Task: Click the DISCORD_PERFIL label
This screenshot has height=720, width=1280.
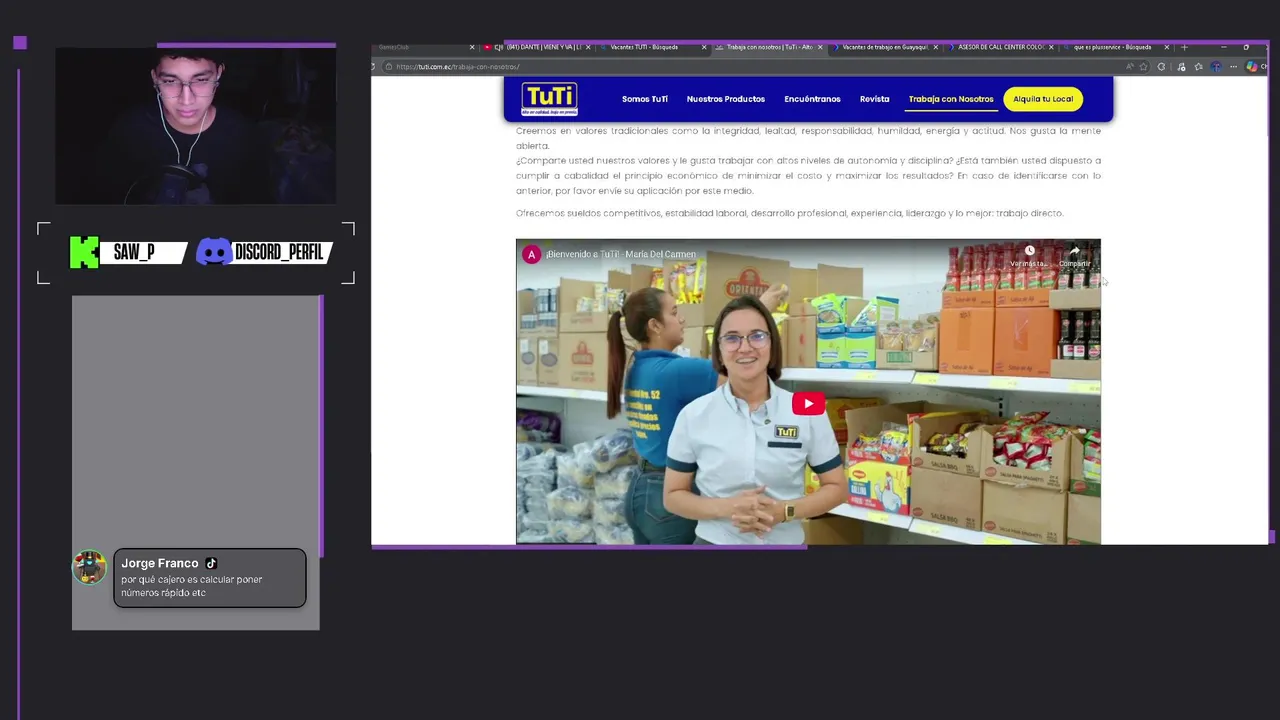Action: coord(278,253)
